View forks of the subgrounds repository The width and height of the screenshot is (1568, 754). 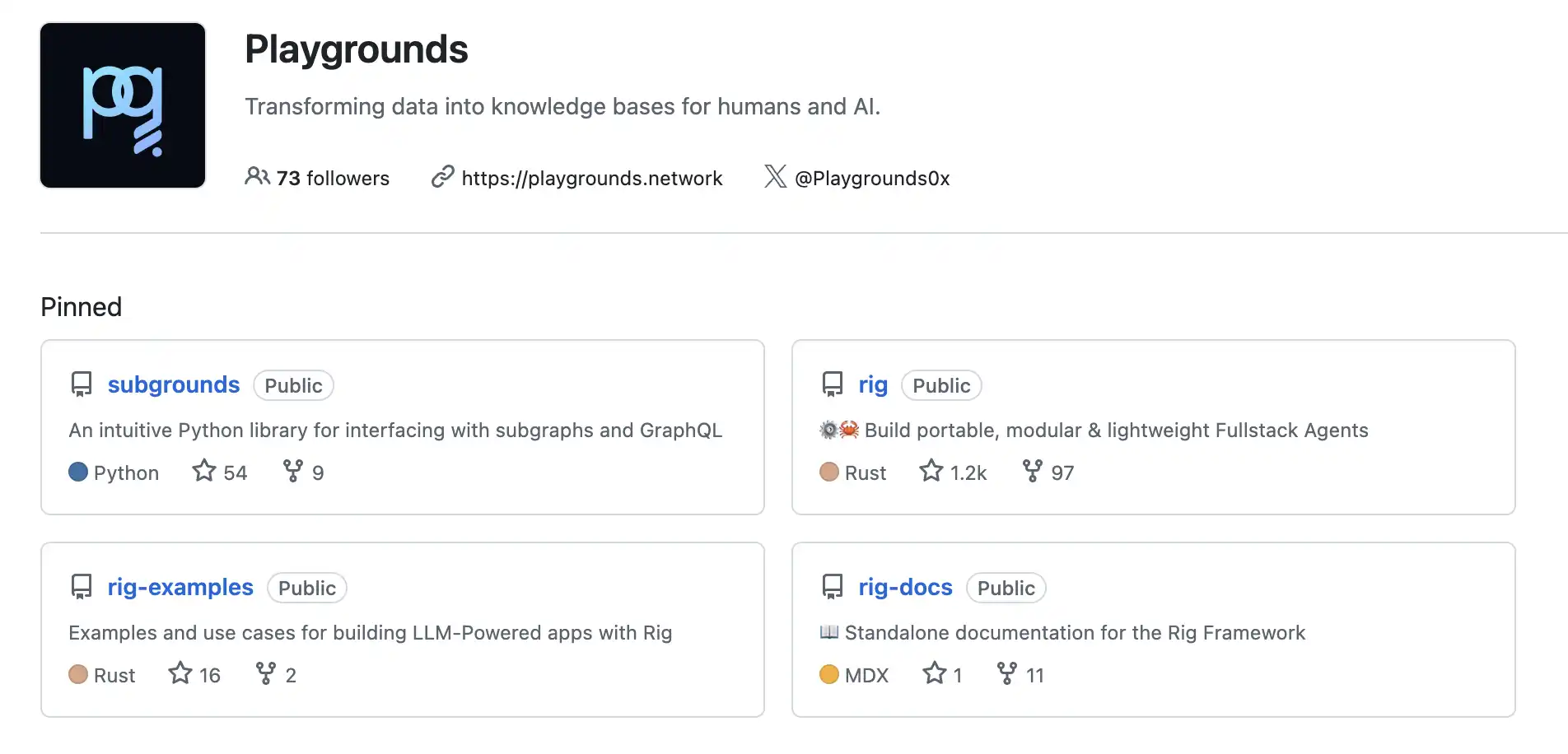(x=303, y=472)
